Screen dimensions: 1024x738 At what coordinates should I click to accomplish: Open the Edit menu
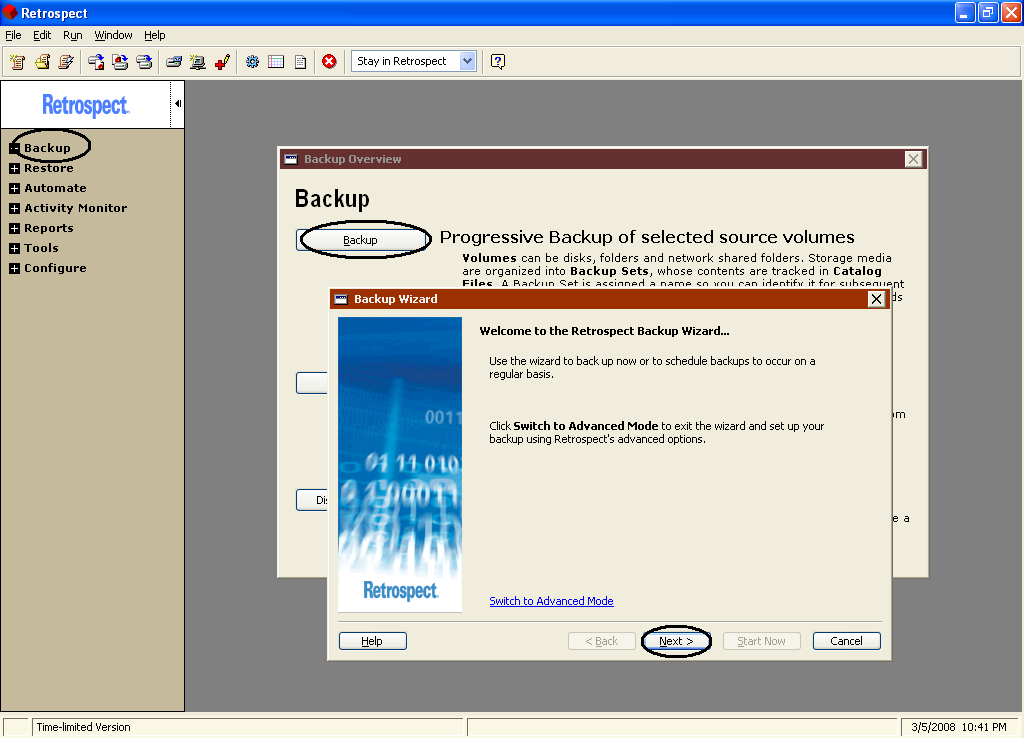tap(42, 35)
